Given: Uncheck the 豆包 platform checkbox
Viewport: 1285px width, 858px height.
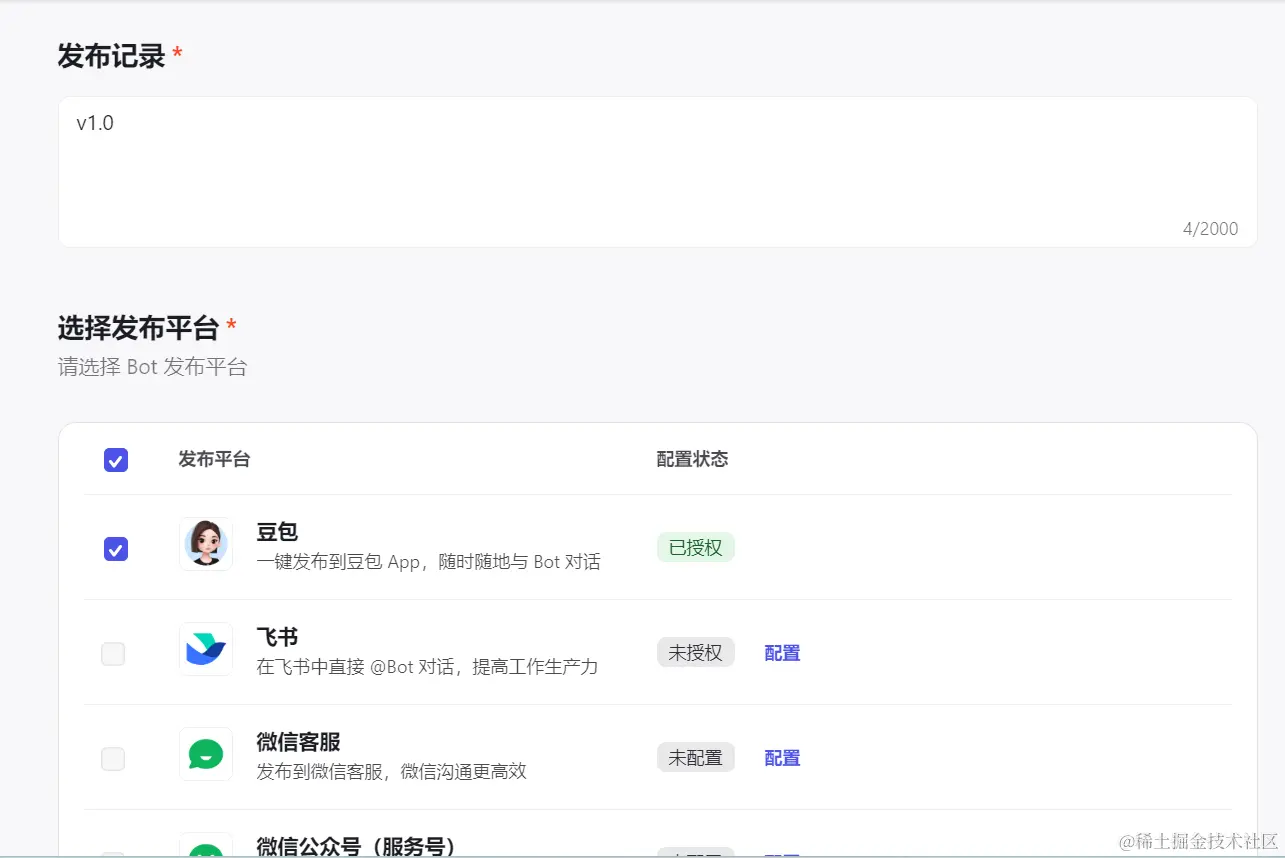Looking at the screenshot, I should coord(116,549).
